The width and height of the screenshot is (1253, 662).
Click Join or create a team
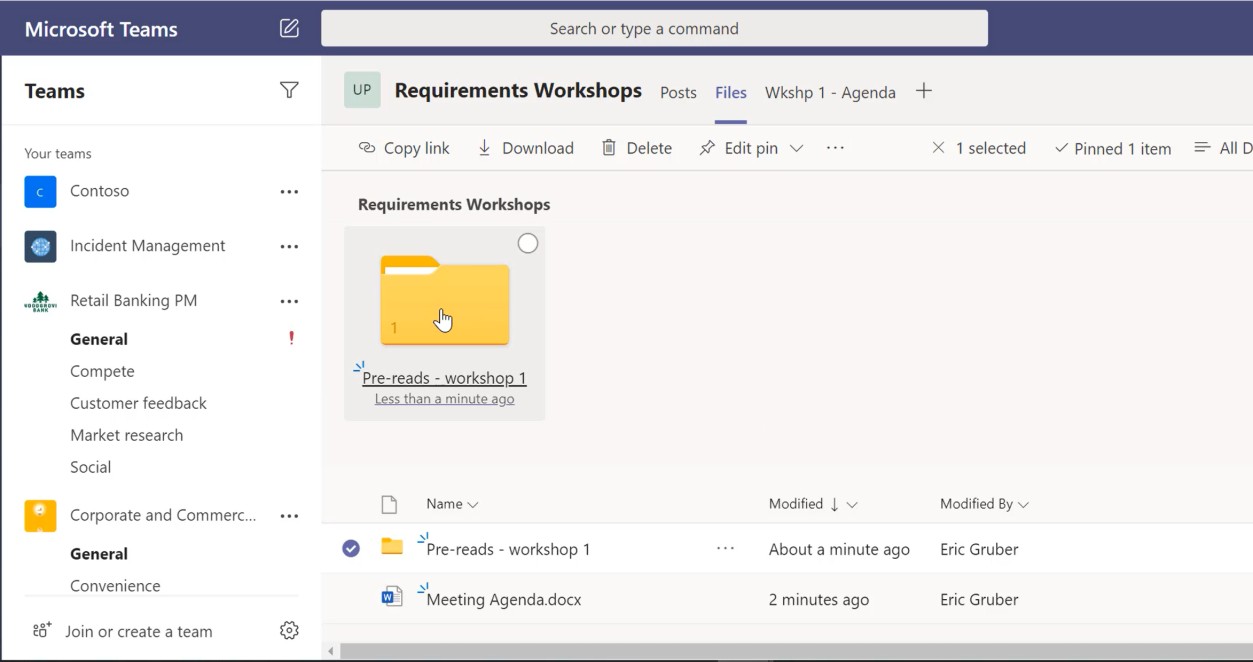[139, 631]
